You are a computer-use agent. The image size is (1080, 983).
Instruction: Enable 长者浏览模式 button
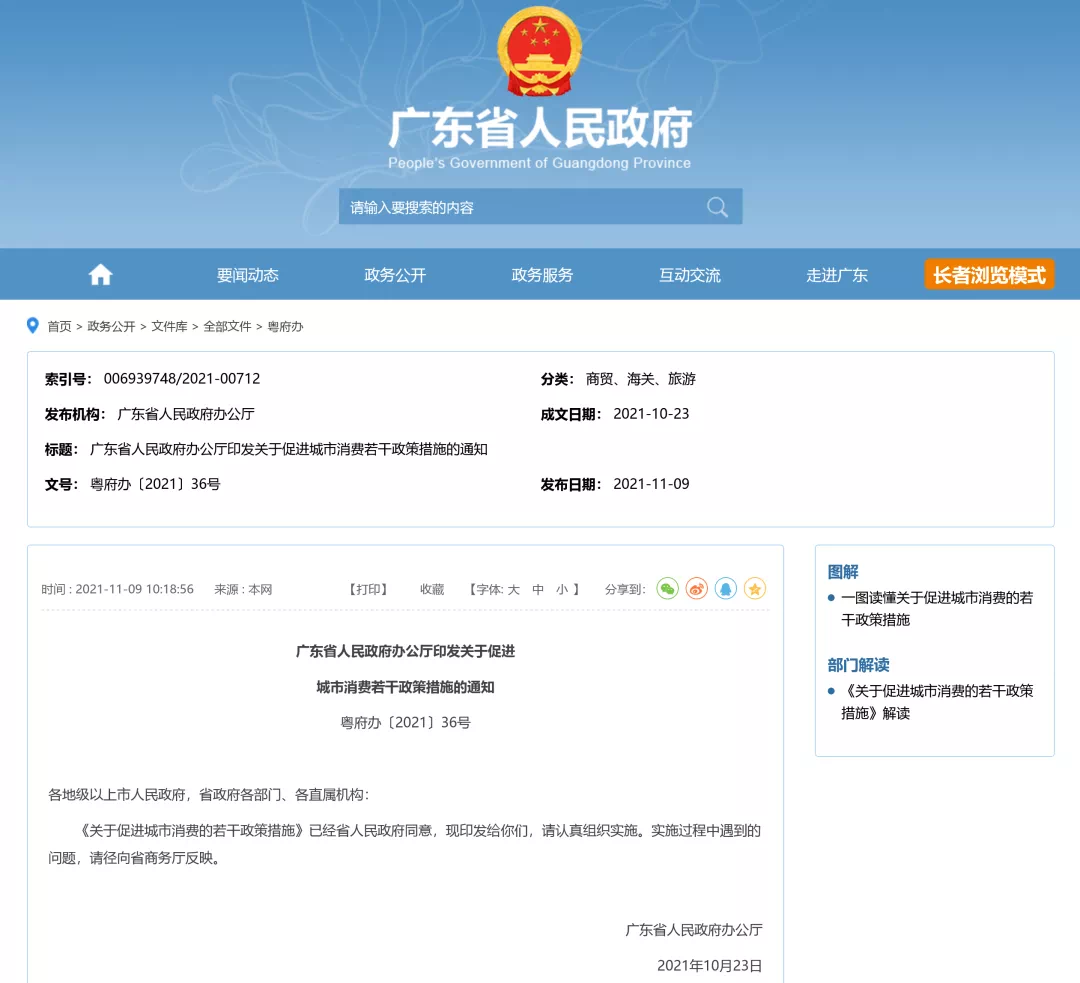[989, 275]
